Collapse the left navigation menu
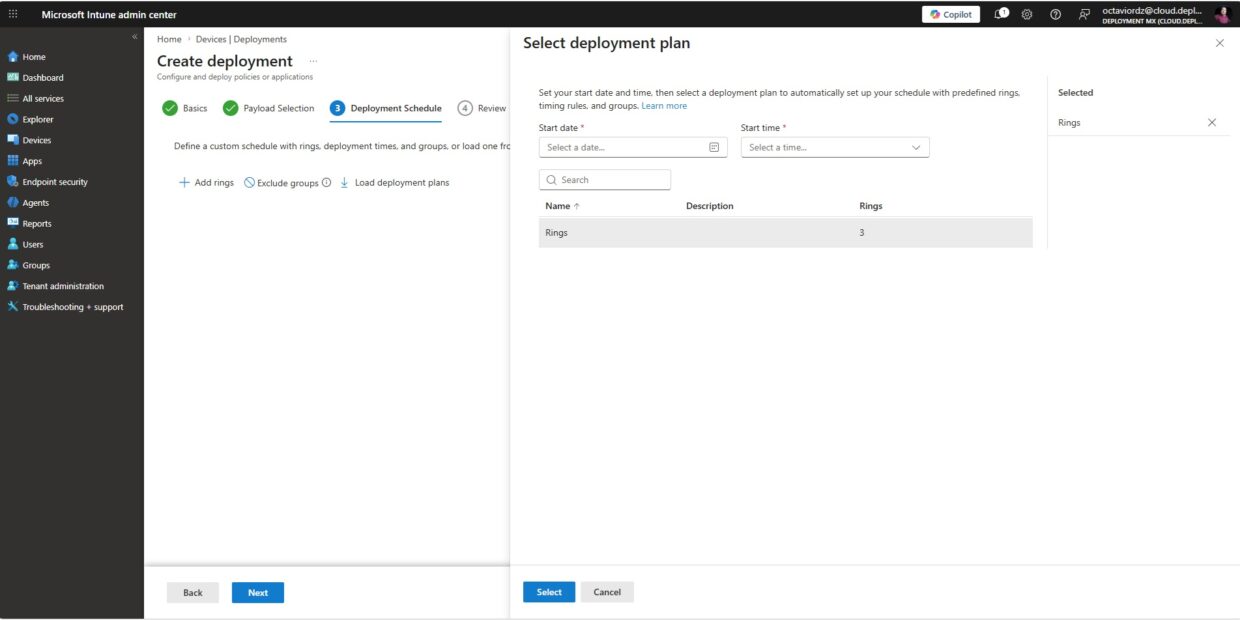This screenshot has width=1240, height=620. coord(135,37)
